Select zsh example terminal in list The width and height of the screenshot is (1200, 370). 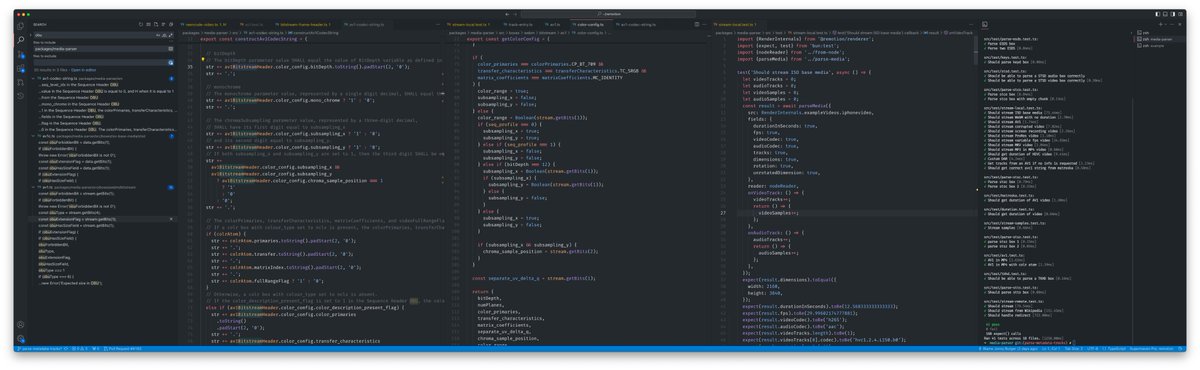coord(1160,46)
